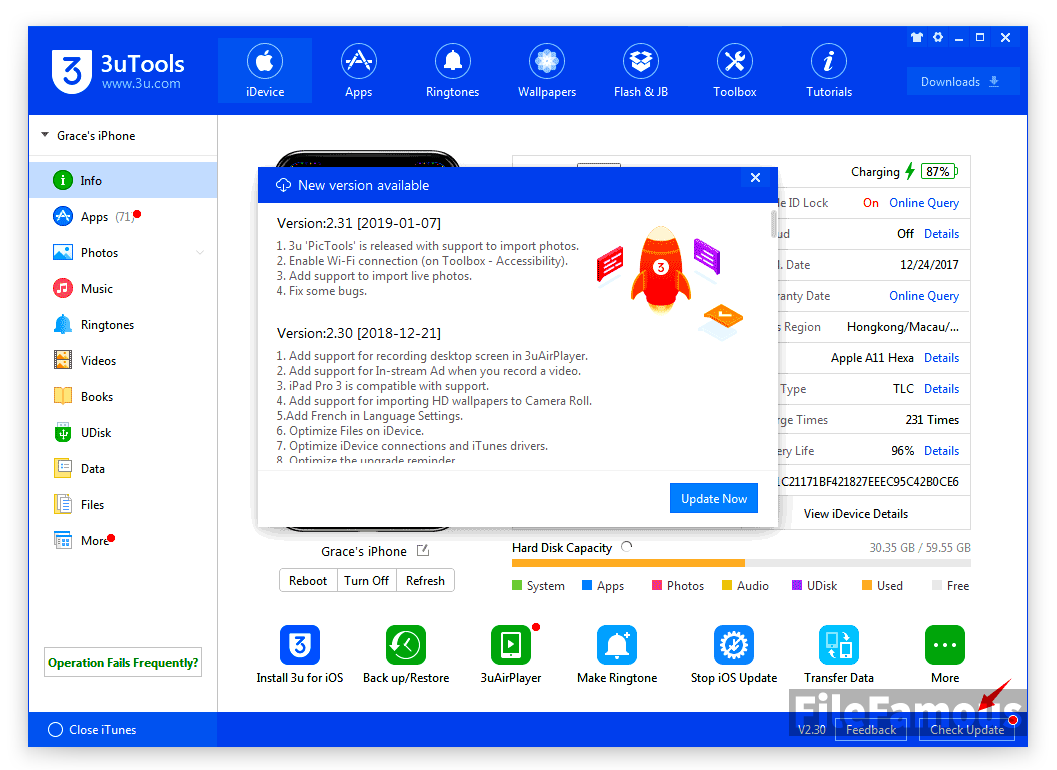The image size is (1057, 770).
Task: Open Ringtones in the sidebar
Action: (x=123, y=324)
